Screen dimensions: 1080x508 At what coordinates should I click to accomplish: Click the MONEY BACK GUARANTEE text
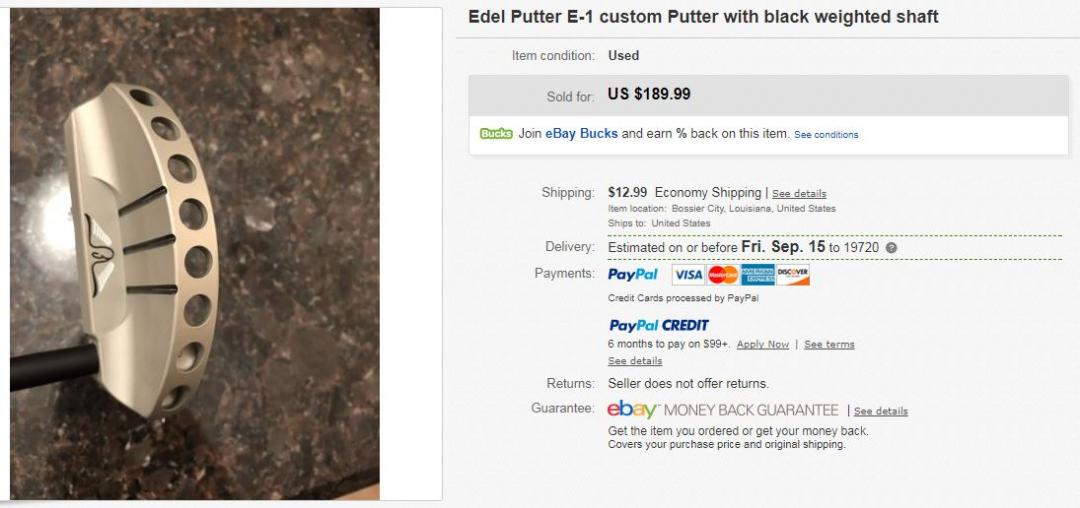pyautogui.click(x=751, y=410)
